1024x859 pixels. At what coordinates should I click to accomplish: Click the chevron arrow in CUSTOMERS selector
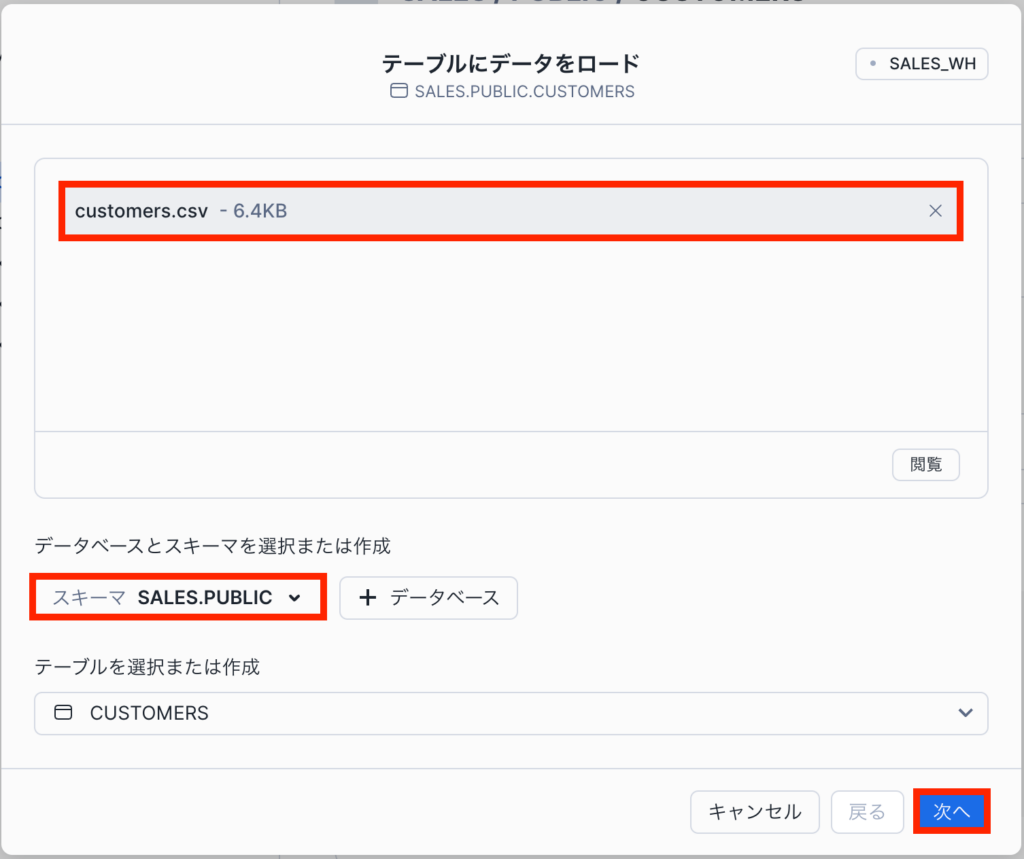point(965,713)
